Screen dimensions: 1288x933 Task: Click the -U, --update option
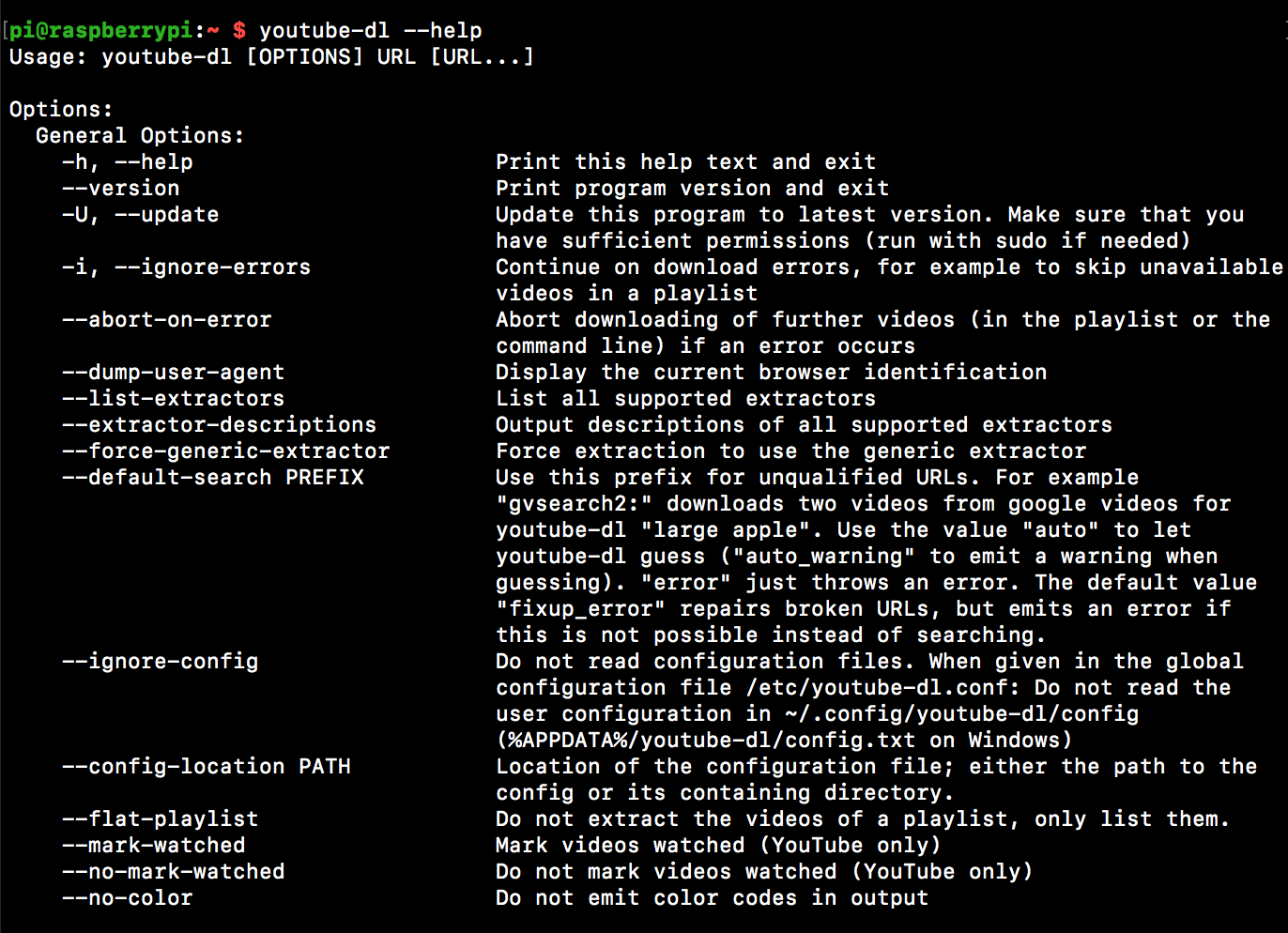pos(141,214)
